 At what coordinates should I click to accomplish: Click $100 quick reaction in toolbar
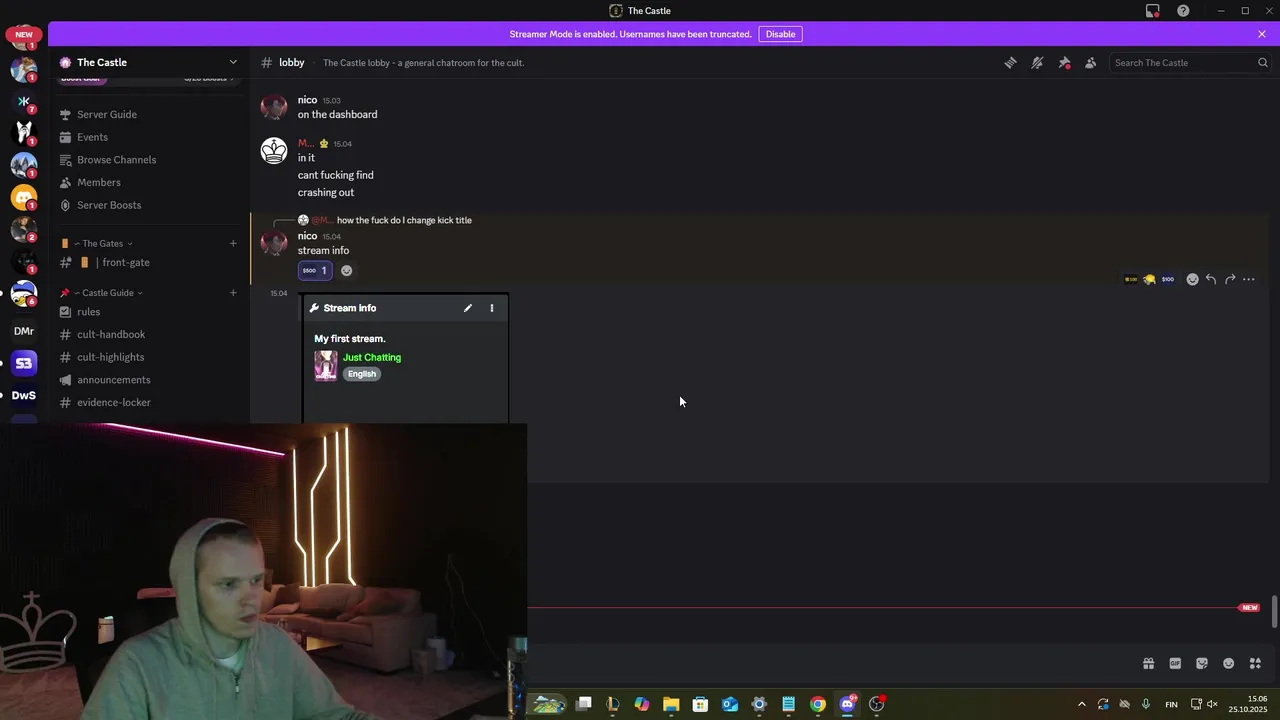coord(1167,279)
